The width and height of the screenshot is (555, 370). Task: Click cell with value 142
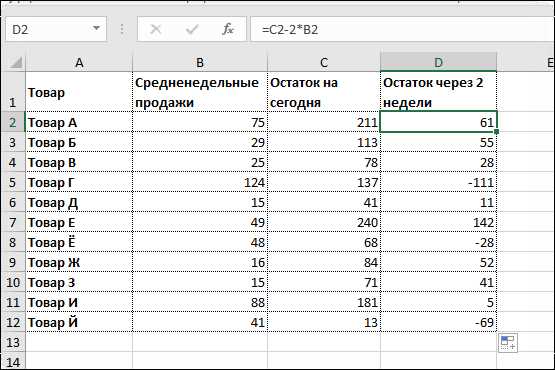pos(439,222)
